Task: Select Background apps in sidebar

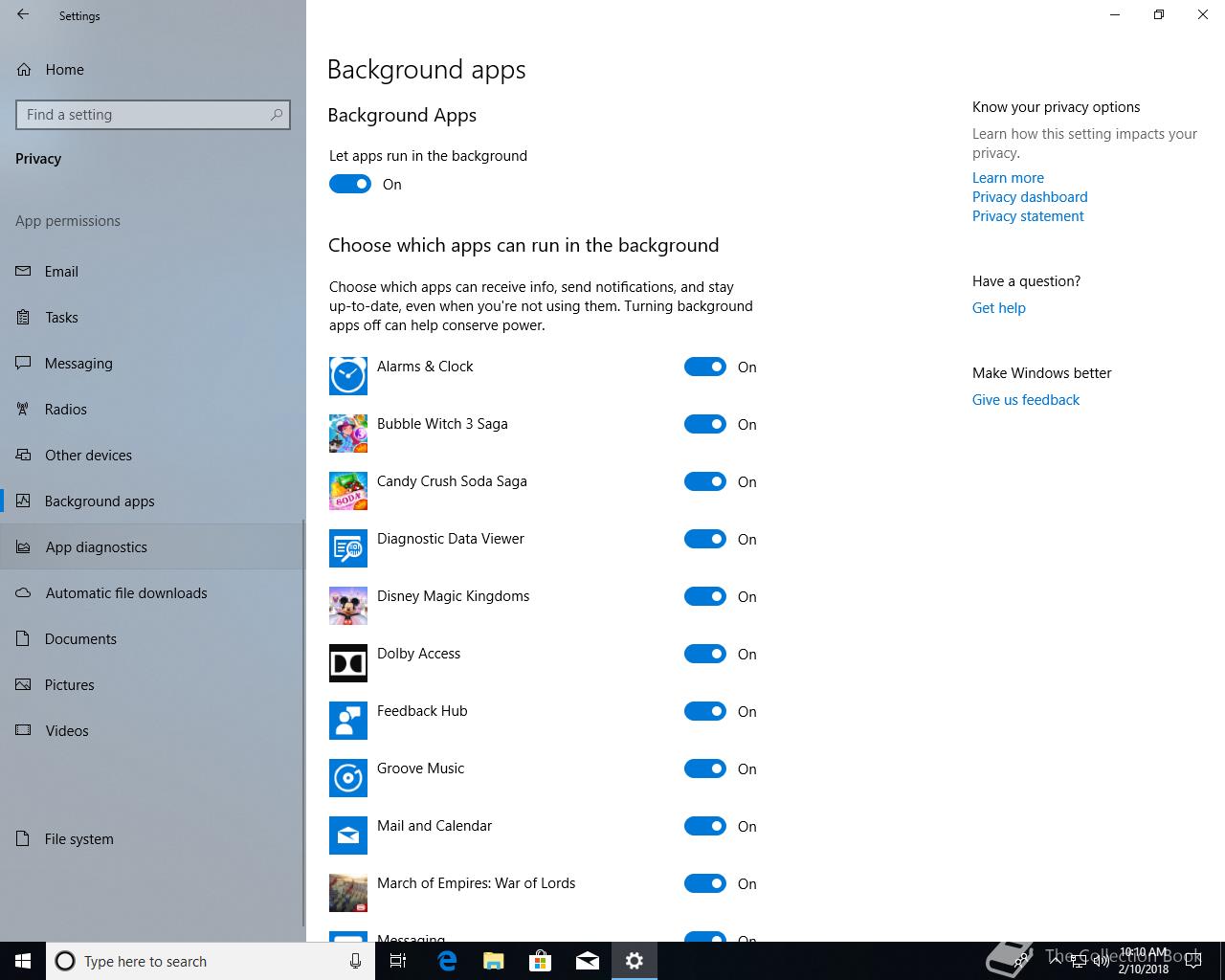Action: point(151,501)
